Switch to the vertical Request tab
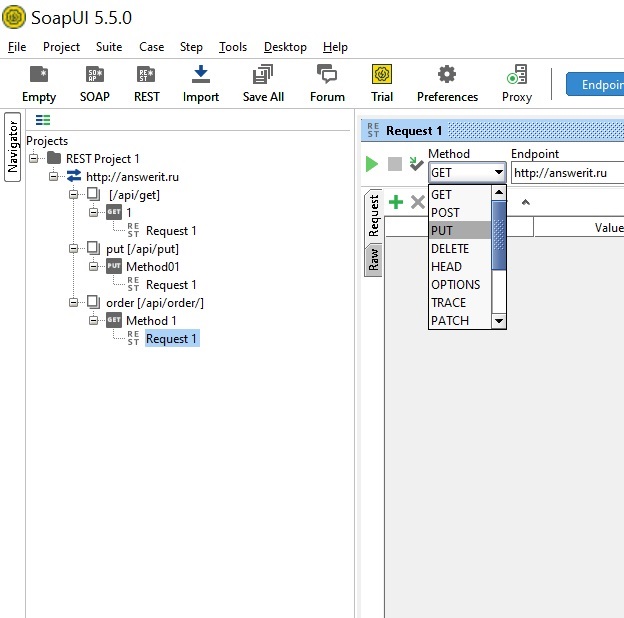 373,216
